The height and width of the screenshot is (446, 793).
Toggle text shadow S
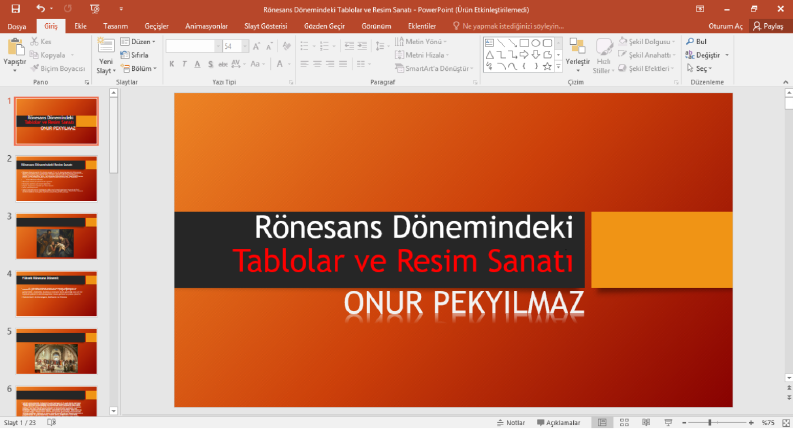coord(210,64)
